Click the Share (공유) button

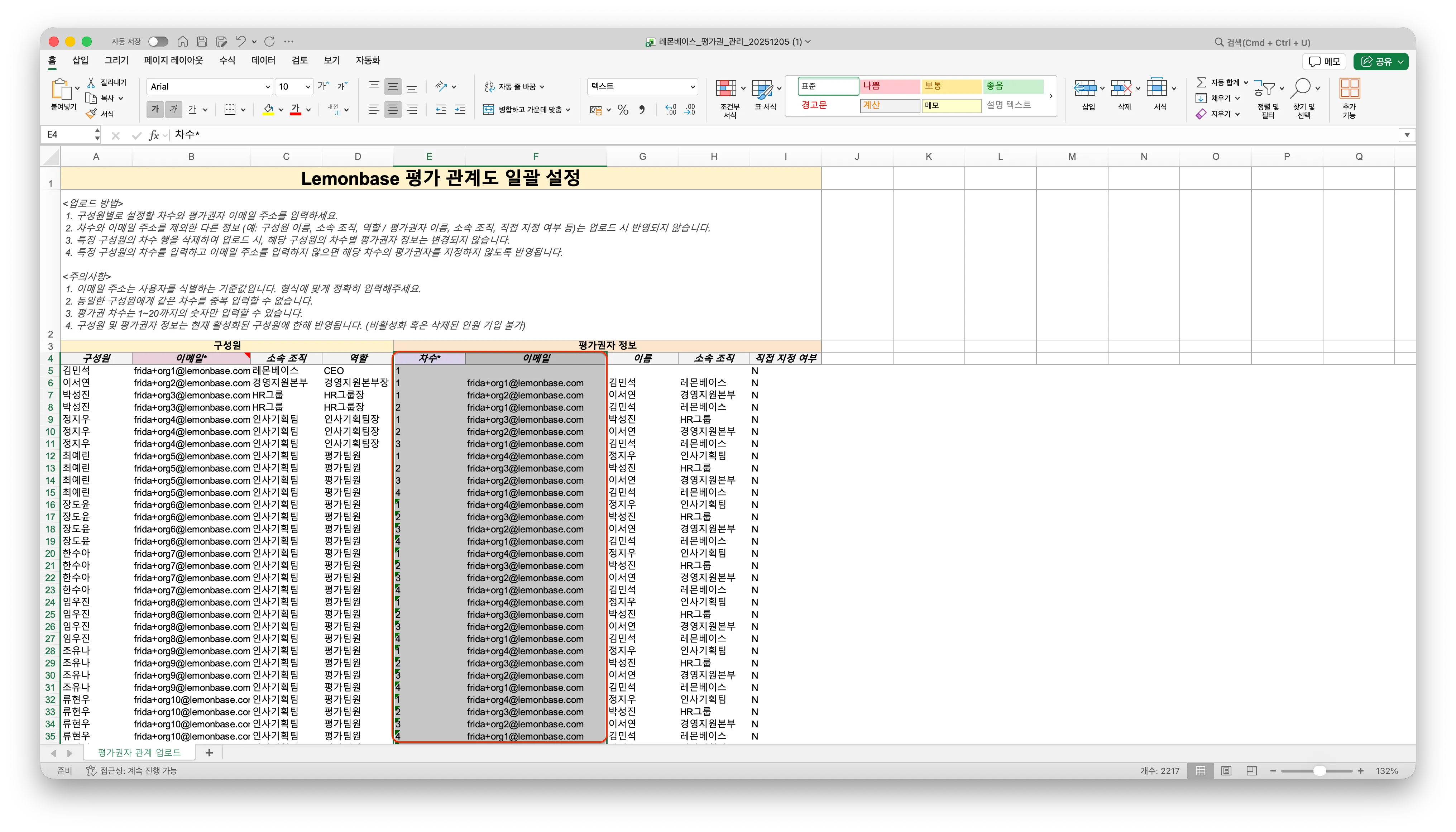[x=1381, y=62]
